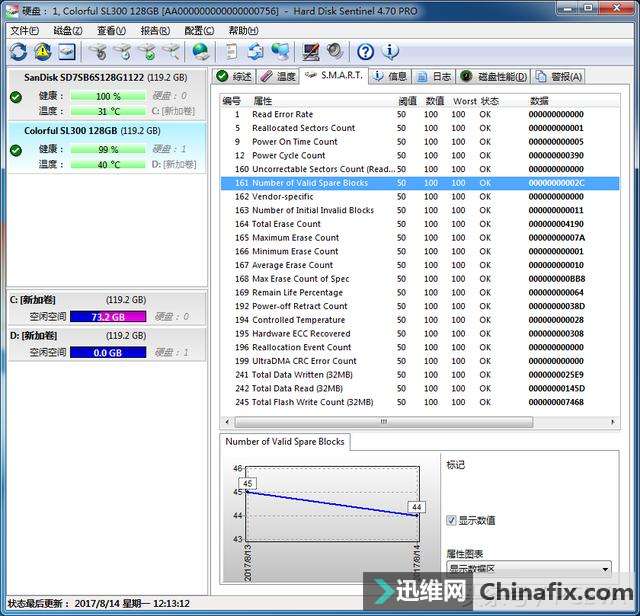Switch to the 综述 overview tab

tap(234, 76)
